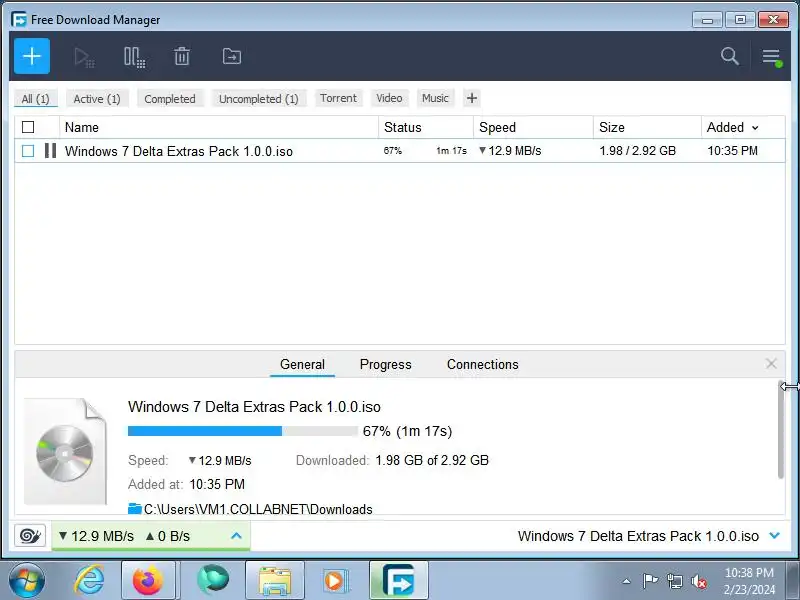Image resolution: width=800 pixels, height=600 pixels.
Task: Sort by the Speed column header
Action: click(x=534, y=127)
